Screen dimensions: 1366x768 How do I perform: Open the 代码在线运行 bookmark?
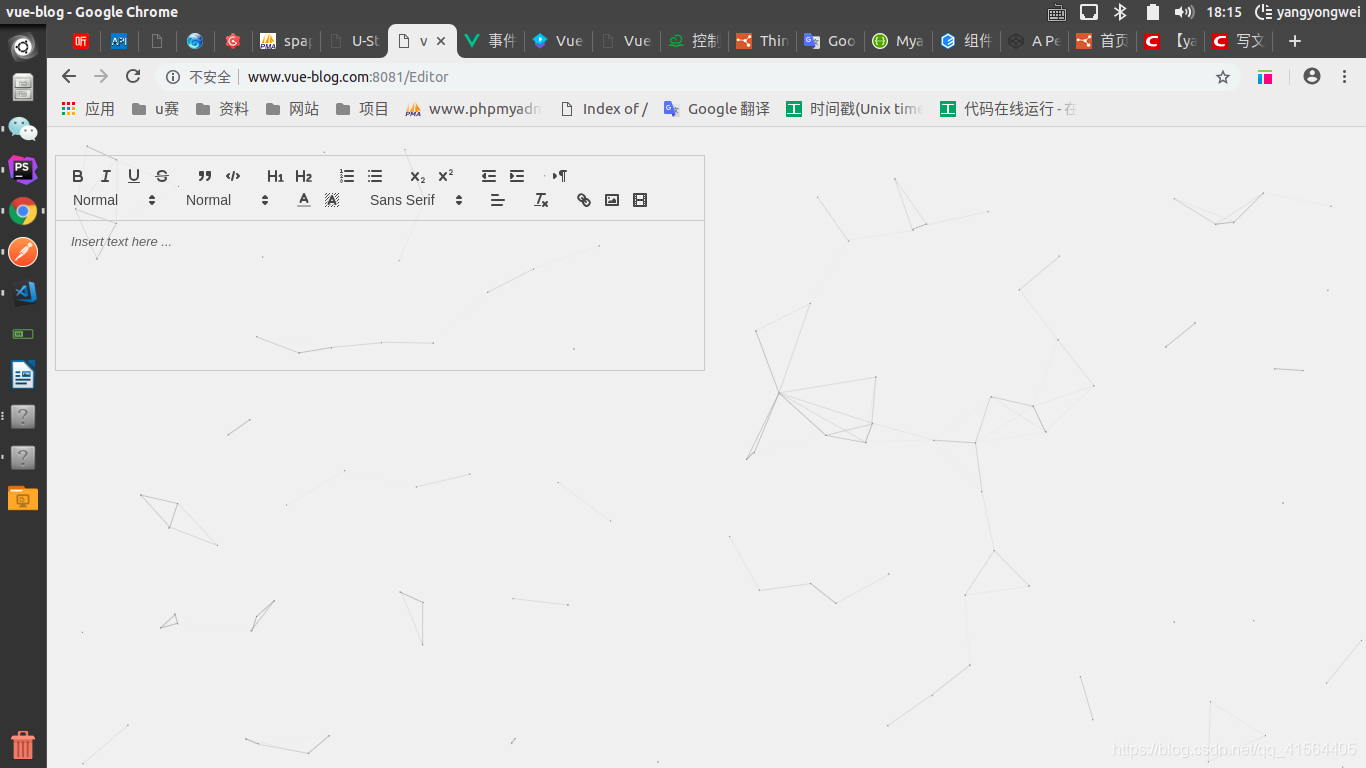click(x=1008, y=109)
